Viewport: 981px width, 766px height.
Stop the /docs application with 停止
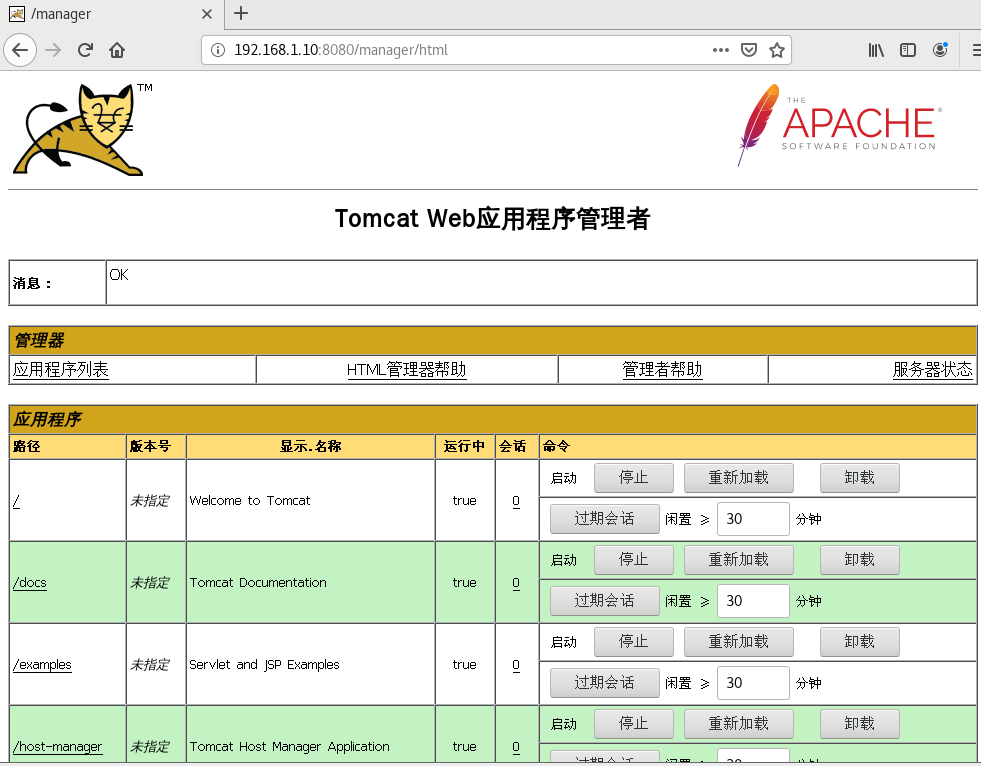[634, 560]
